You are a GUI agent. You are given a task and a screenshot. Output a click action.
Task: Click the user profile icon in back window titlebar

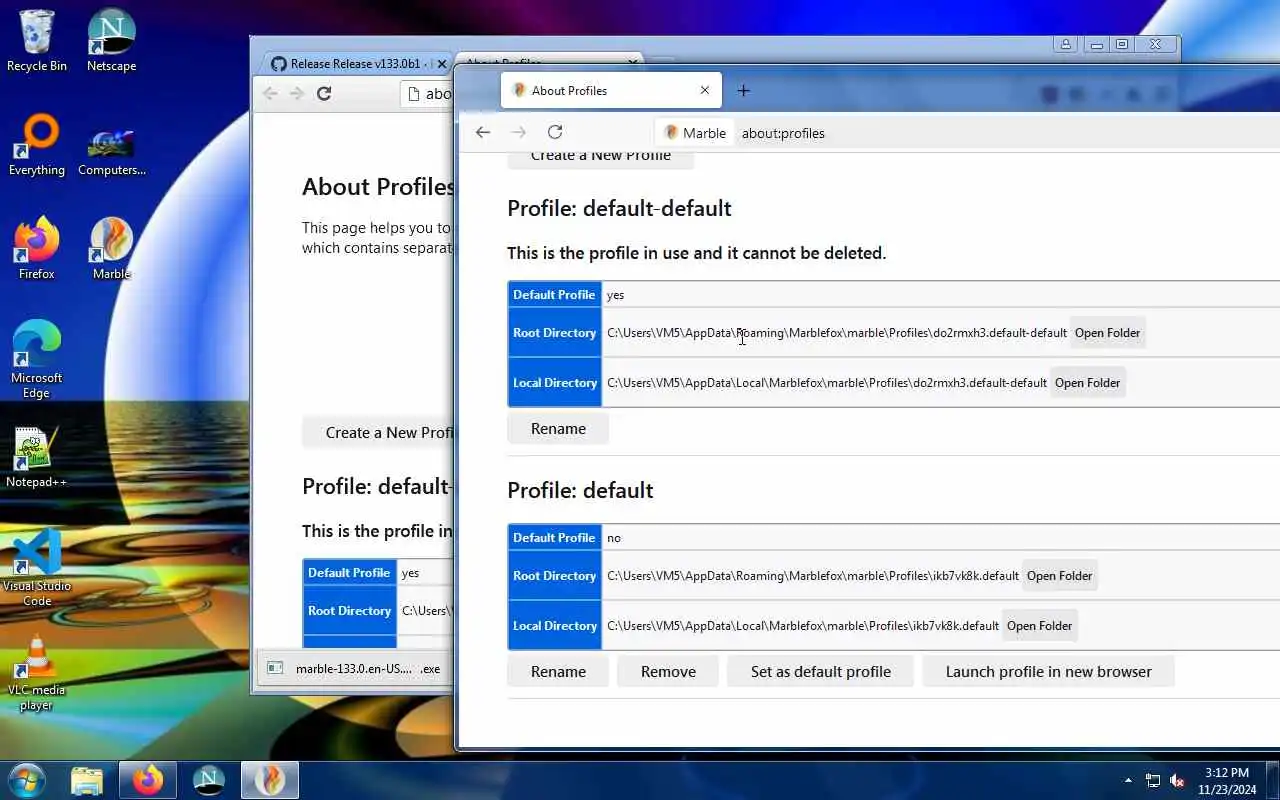click(1066, 45)
